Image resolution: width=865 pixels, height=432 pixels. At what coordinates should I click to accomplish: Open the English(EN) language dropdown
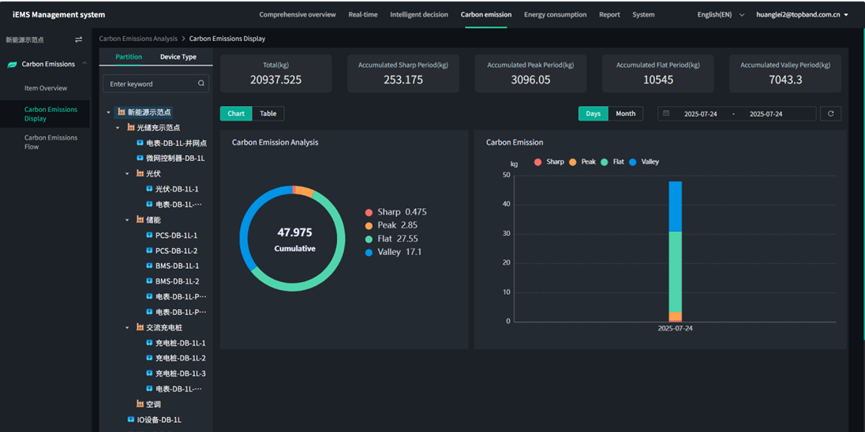[720, 15]
